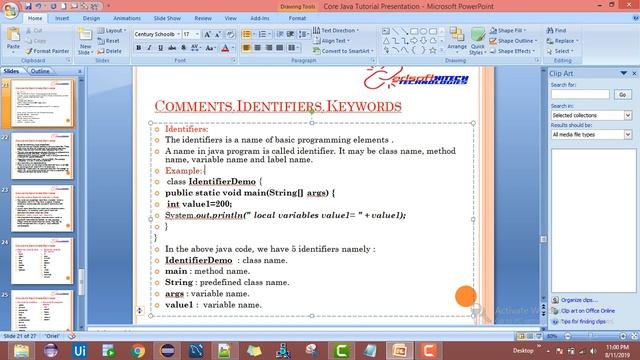
Task: Toggle Align Text Right
Action: coord(269,48)
